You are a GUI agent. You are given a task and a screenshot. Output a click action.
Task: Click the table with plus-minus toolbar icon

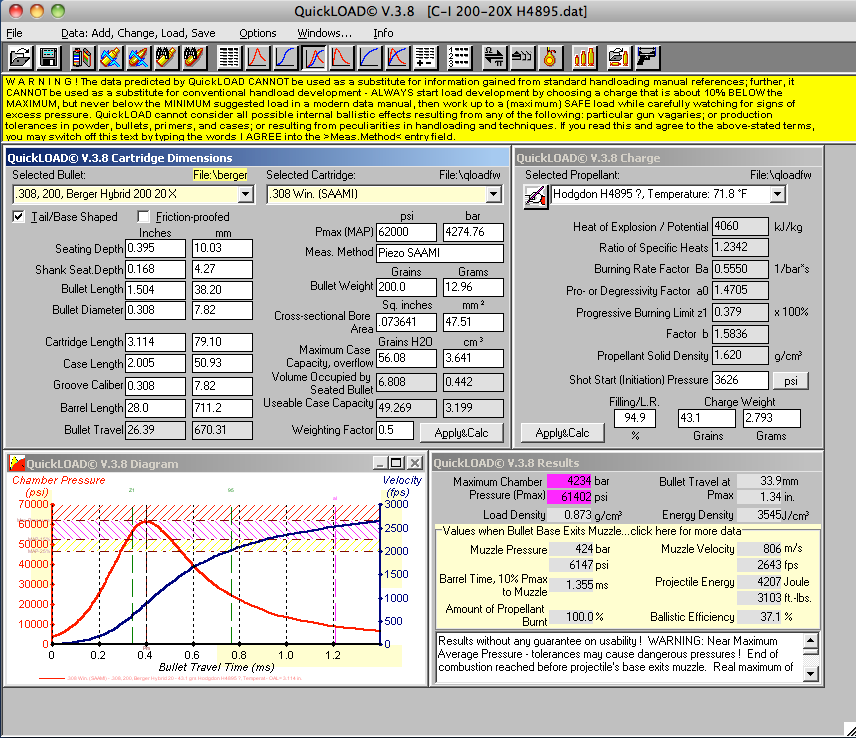coord(425,57)
